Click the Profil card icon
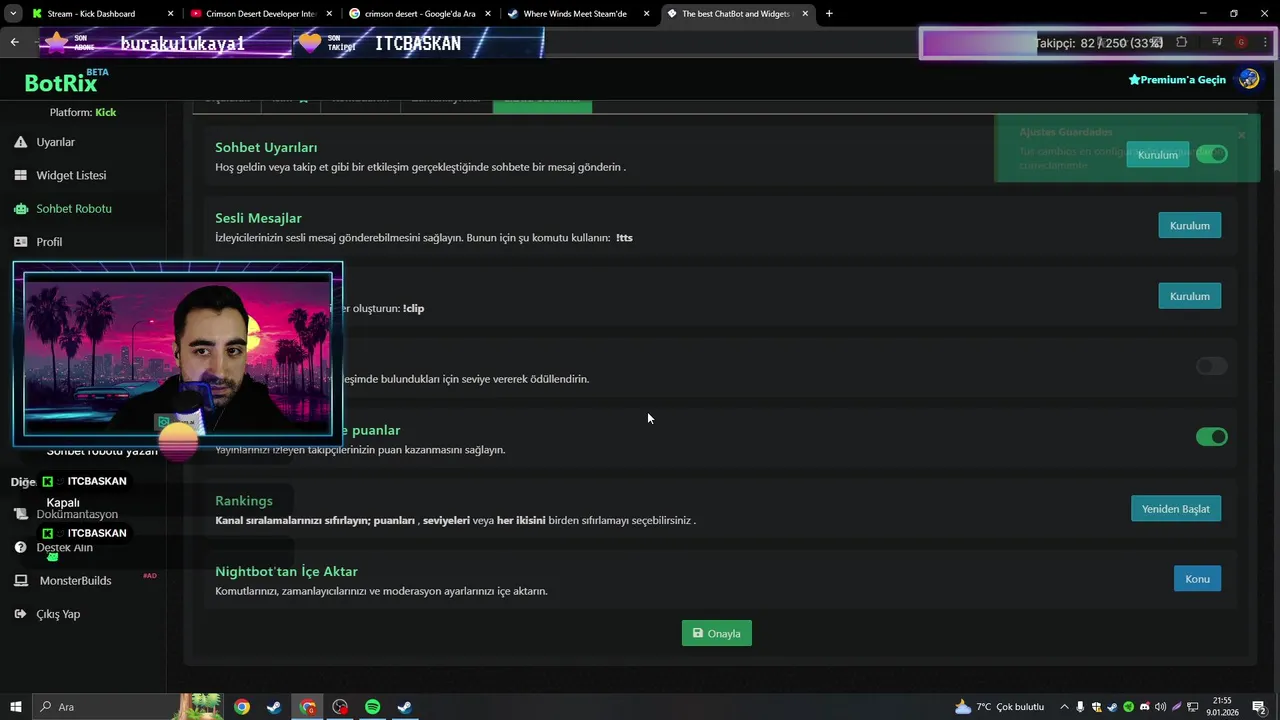Image resolution: width=1280 pixels, height=720 pixels. click(x=20, y=242)
